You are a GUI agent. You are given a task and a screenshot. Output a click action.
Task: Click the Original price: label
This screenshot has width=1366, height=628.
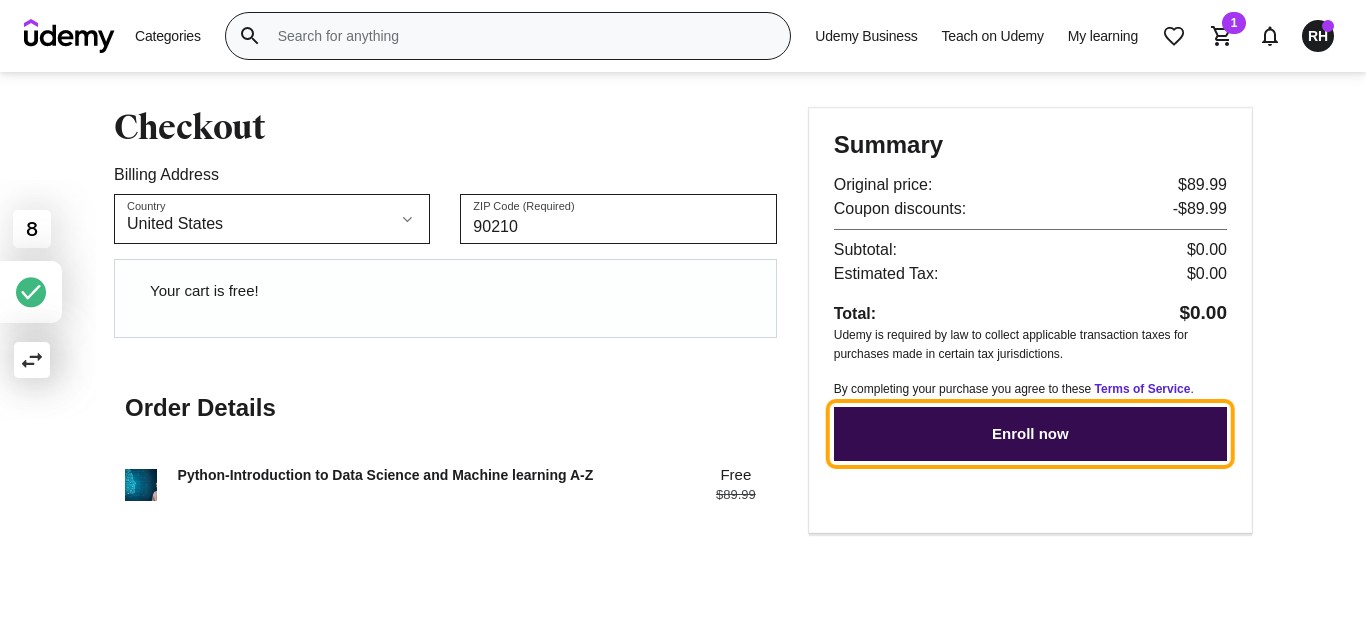coord(883,185)
